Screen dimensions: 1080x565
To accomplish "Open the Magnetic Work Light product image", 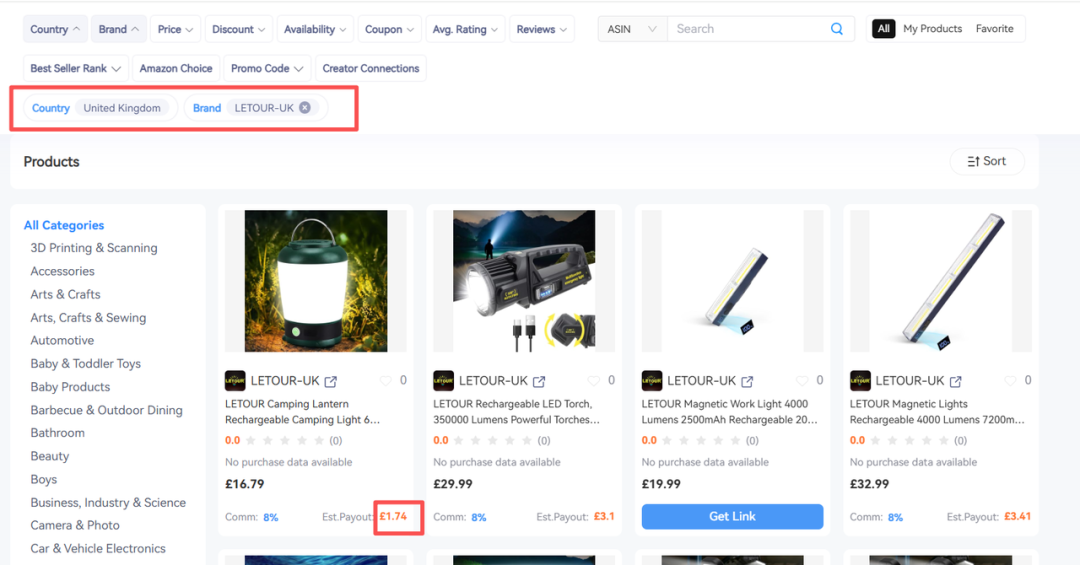I will click(x=732, y=281).
